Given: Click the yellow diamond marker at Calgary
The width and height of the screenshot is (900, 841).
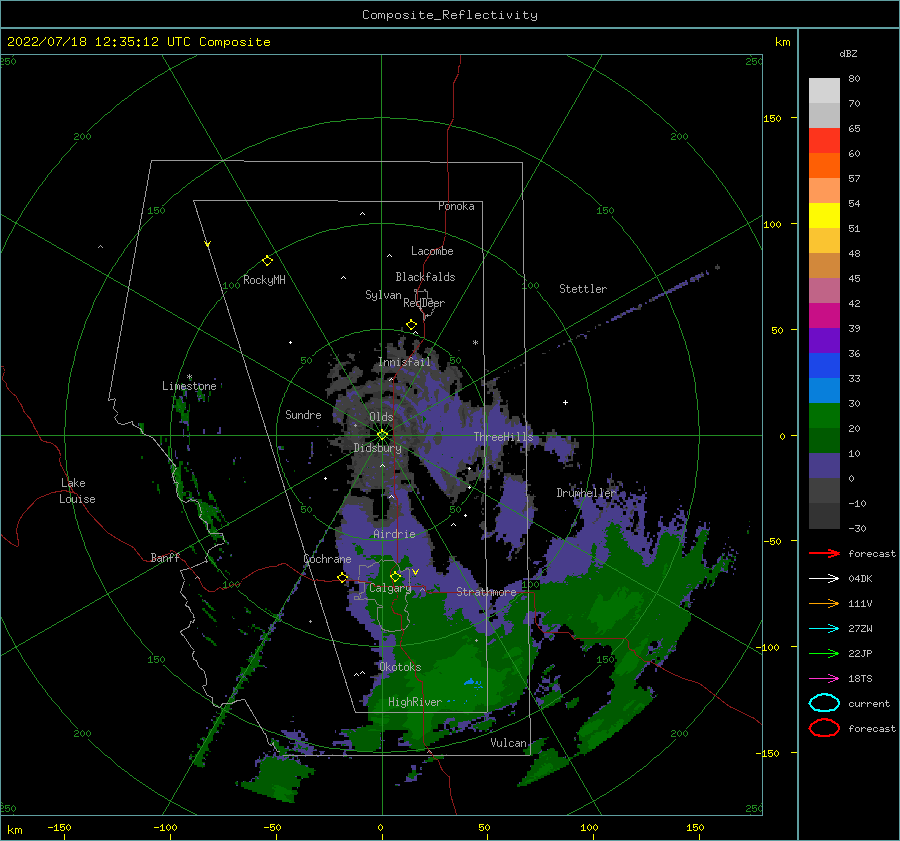Looking at the screenshot, I should click(x=395, y=576).
